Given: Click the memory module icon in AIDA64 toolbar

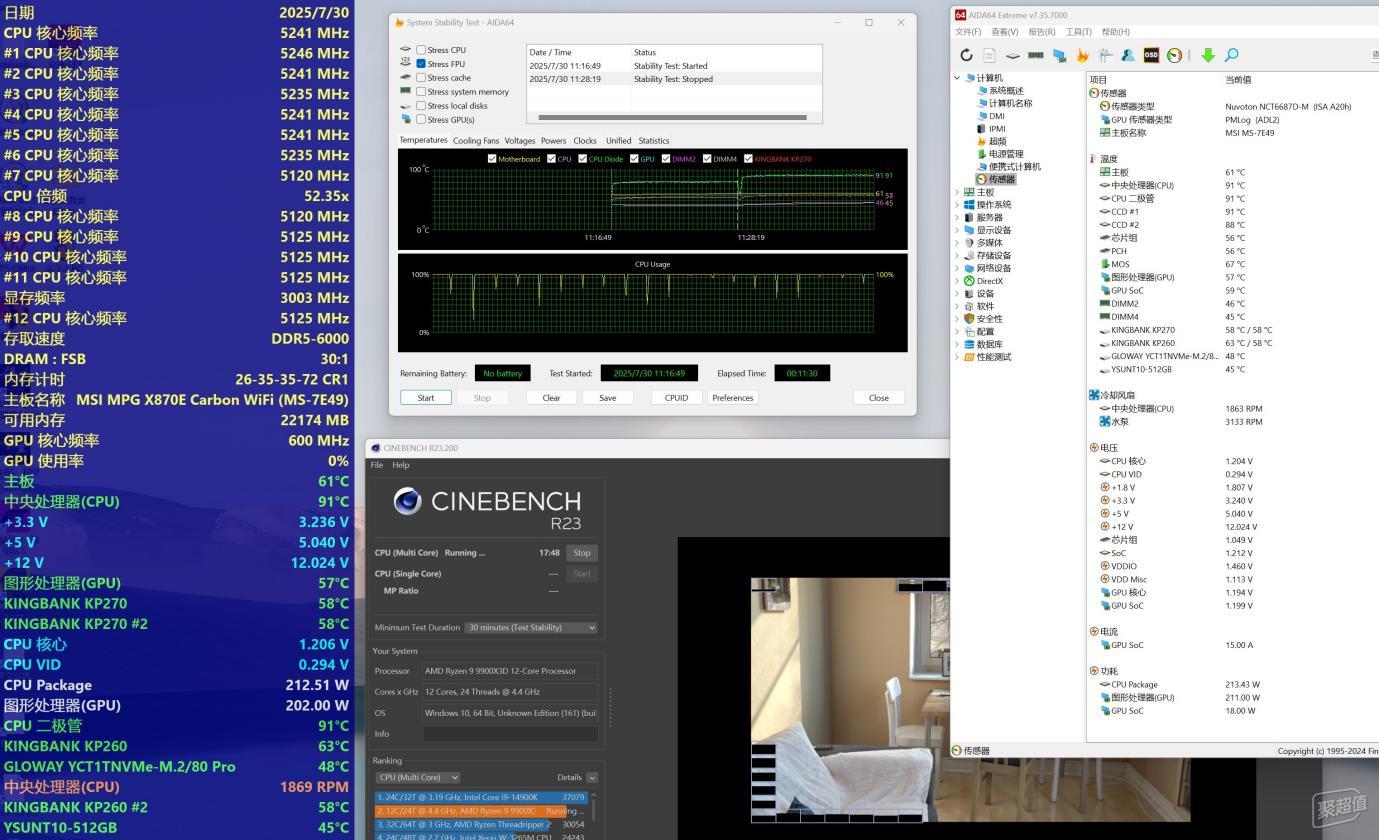Looking at the screenshot, I should pyautogui.click(x=1036, y=56).
